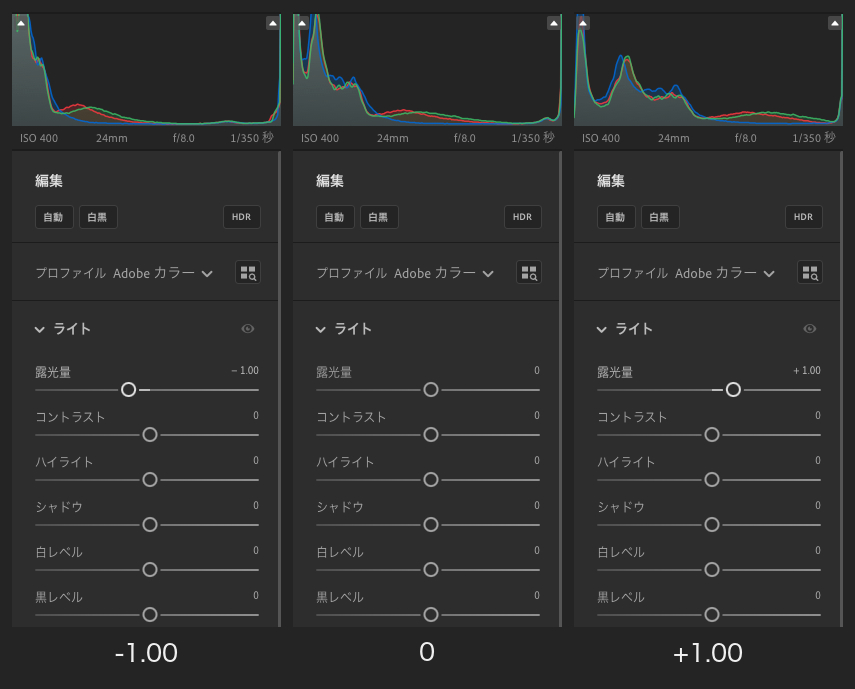Open Adobe カラー profile dropdown in +1.00 panel

(725, 273)
